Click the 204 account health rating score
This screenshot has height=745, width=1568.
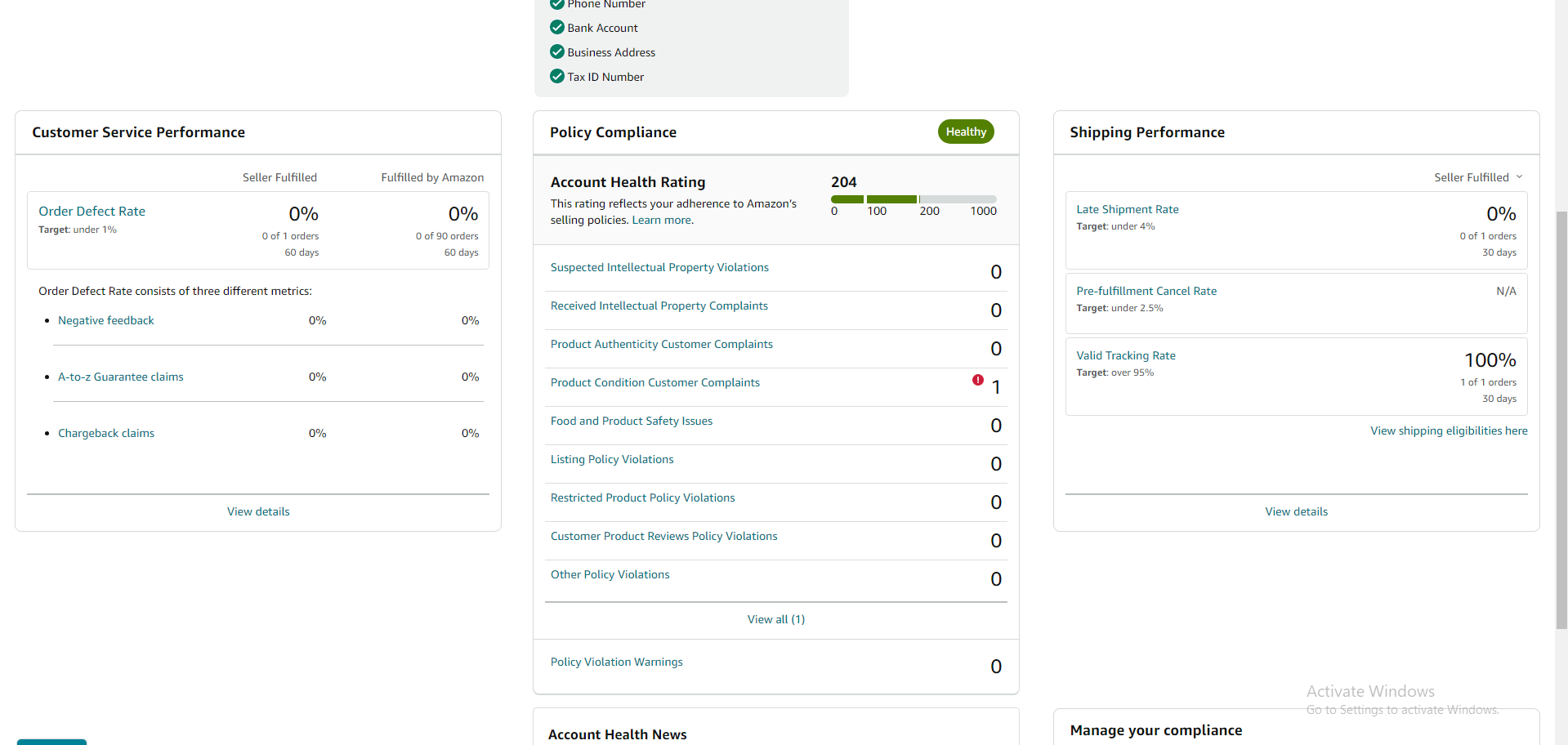(x=844, y=182)
